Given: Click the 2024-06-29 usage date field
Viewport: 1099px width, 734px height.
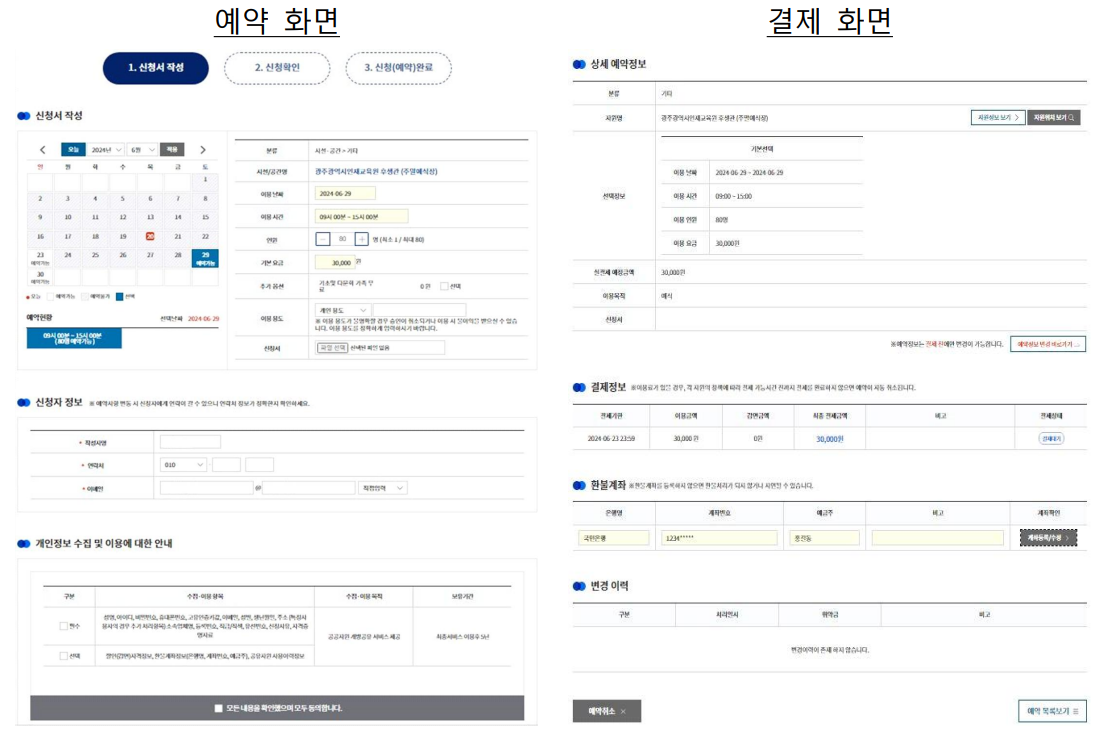Looking at the screenshot, I should pos(345,193).
